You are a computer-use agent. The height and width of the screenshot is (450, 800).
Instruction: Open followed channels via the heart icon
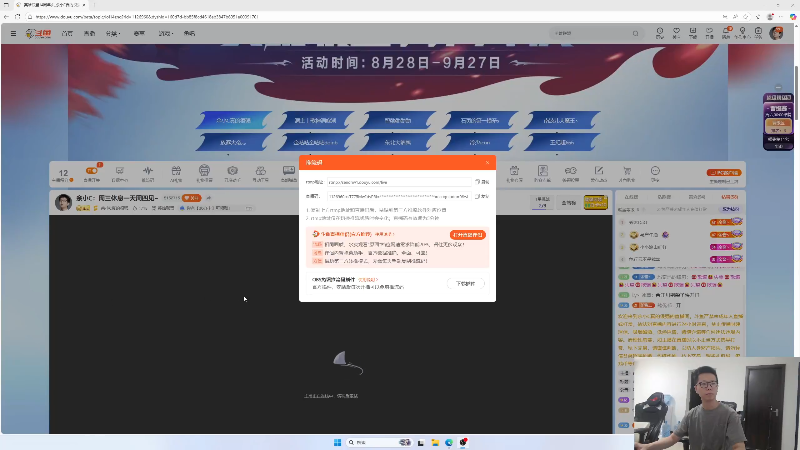coord(677,33)
